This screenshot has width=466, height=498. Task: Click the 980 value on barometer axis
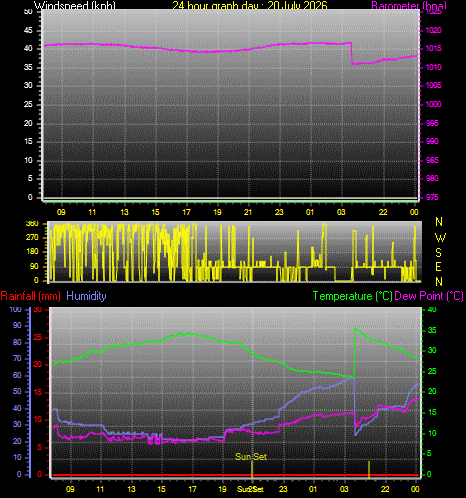[432, 178]
